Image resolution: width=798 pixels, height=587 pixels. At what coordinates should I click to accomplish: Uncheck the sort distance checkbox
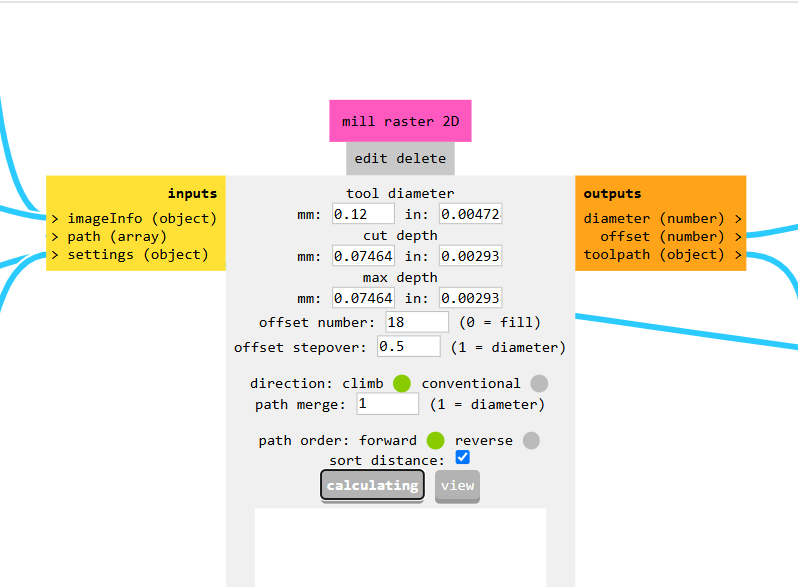(463, 457)
